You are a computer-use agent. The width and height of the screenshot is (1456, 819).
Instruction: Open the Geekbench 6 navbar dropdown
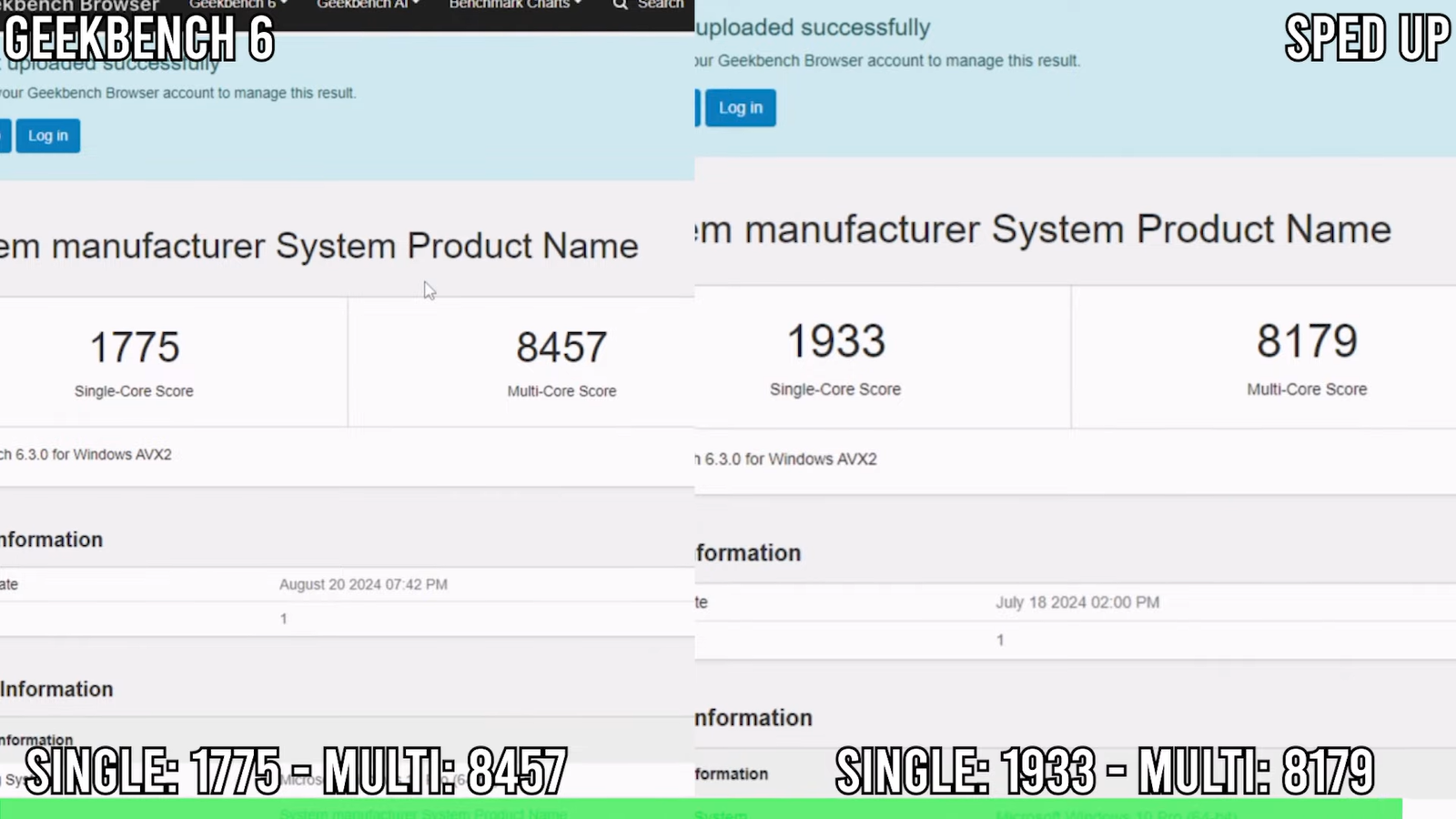click(x=238, y=5)
